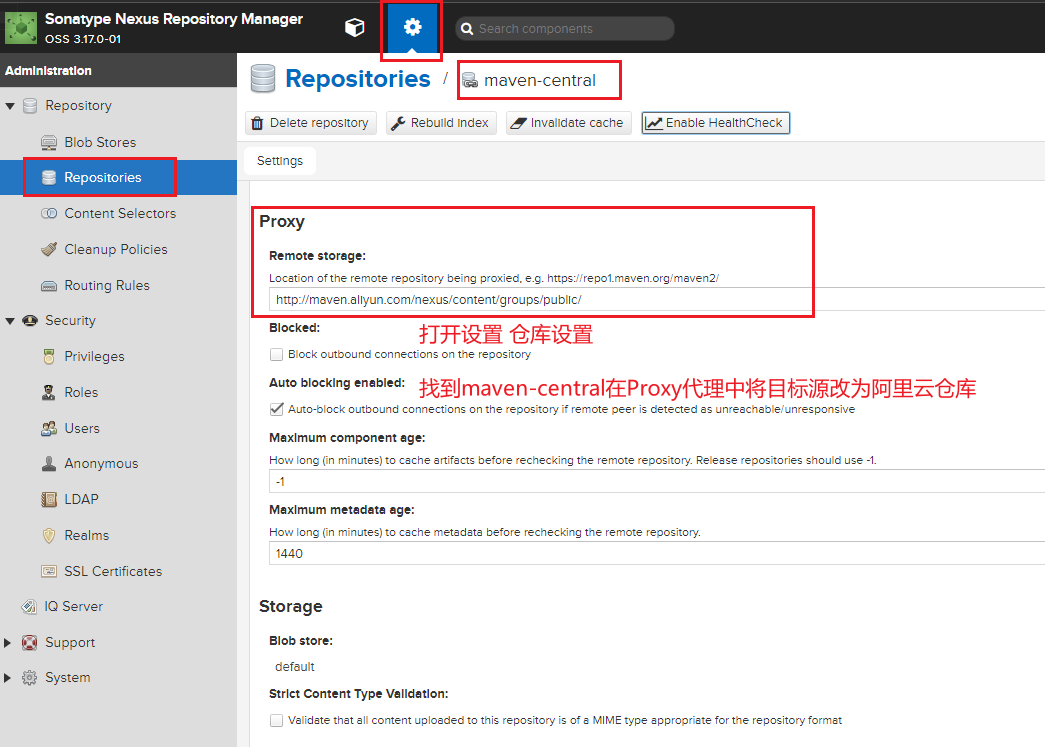The image size is (1045, 747).
Task: Click the Users icon
Action: [49, 428]
